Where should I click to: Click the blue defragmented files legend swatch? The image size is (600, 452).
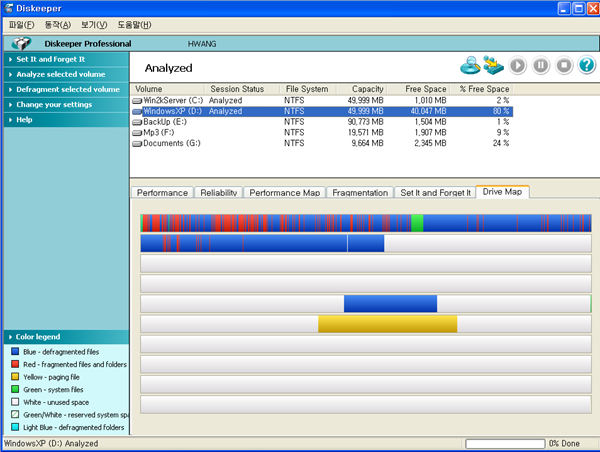[x=15, y=351]
